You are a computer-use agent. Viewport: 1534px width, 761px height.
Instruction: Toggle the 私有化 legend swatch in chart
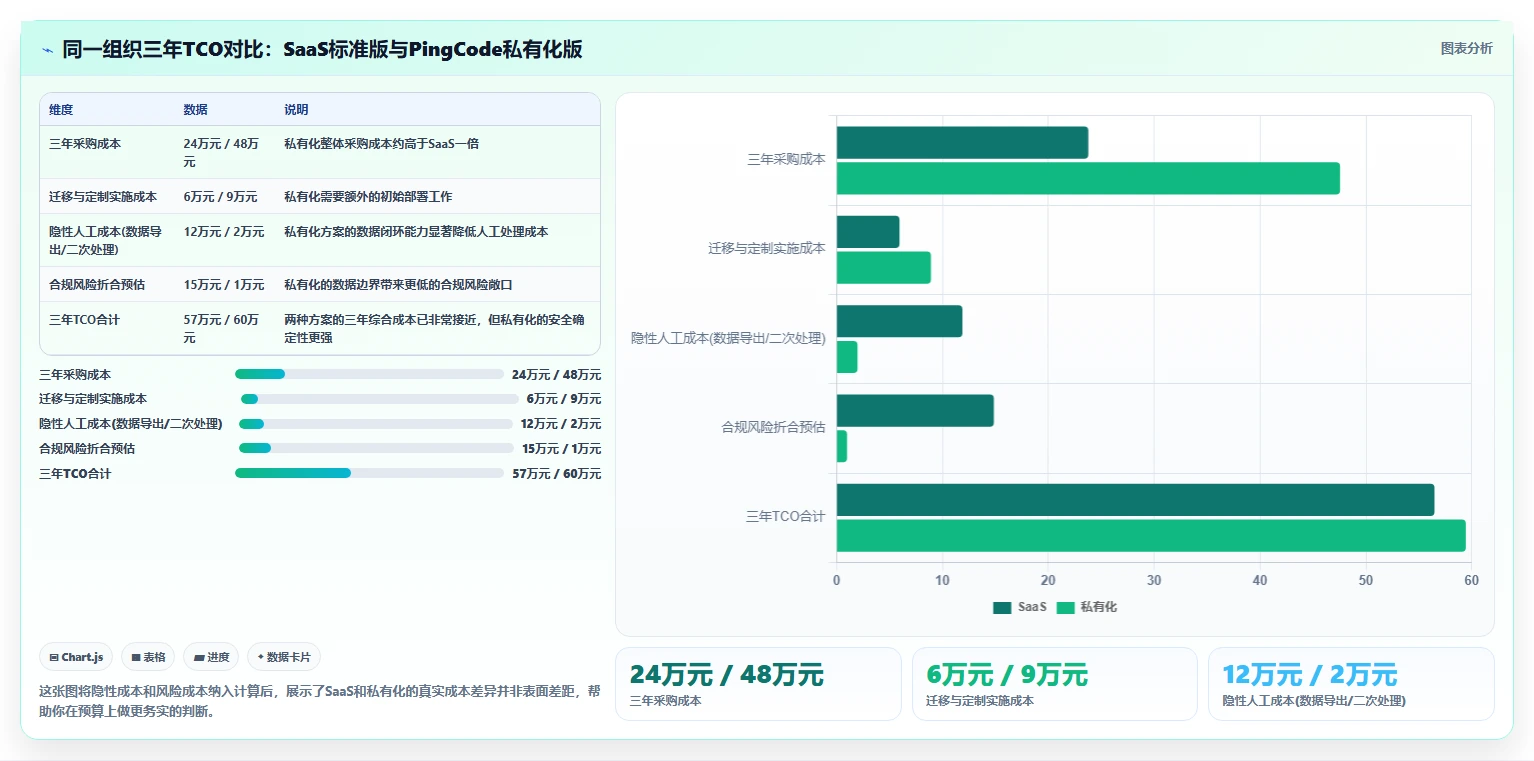pyautogui.click(x=1065, y=607)
